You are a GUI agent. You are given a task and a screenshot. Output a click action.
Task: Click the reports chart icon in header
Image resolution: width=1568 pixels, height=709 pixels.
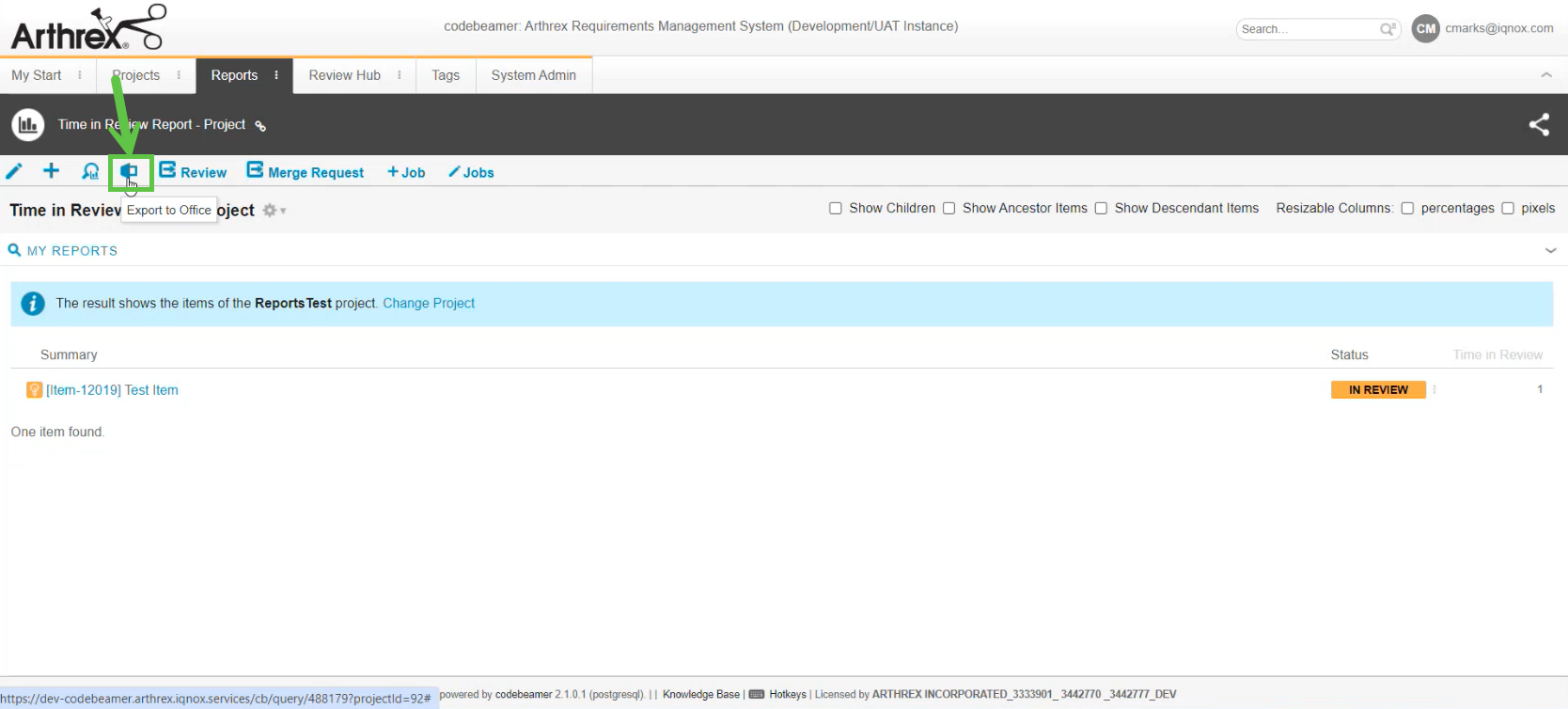pyautogui.click(x=28, y=124)
